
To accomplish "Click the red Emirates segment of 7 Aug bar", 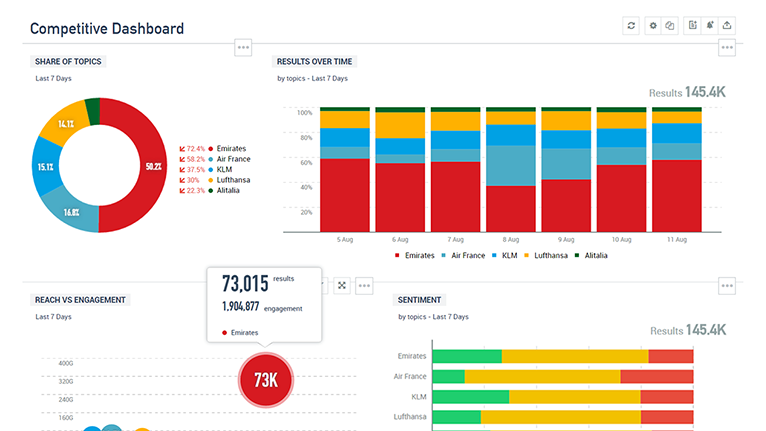I will pos(455,196).
